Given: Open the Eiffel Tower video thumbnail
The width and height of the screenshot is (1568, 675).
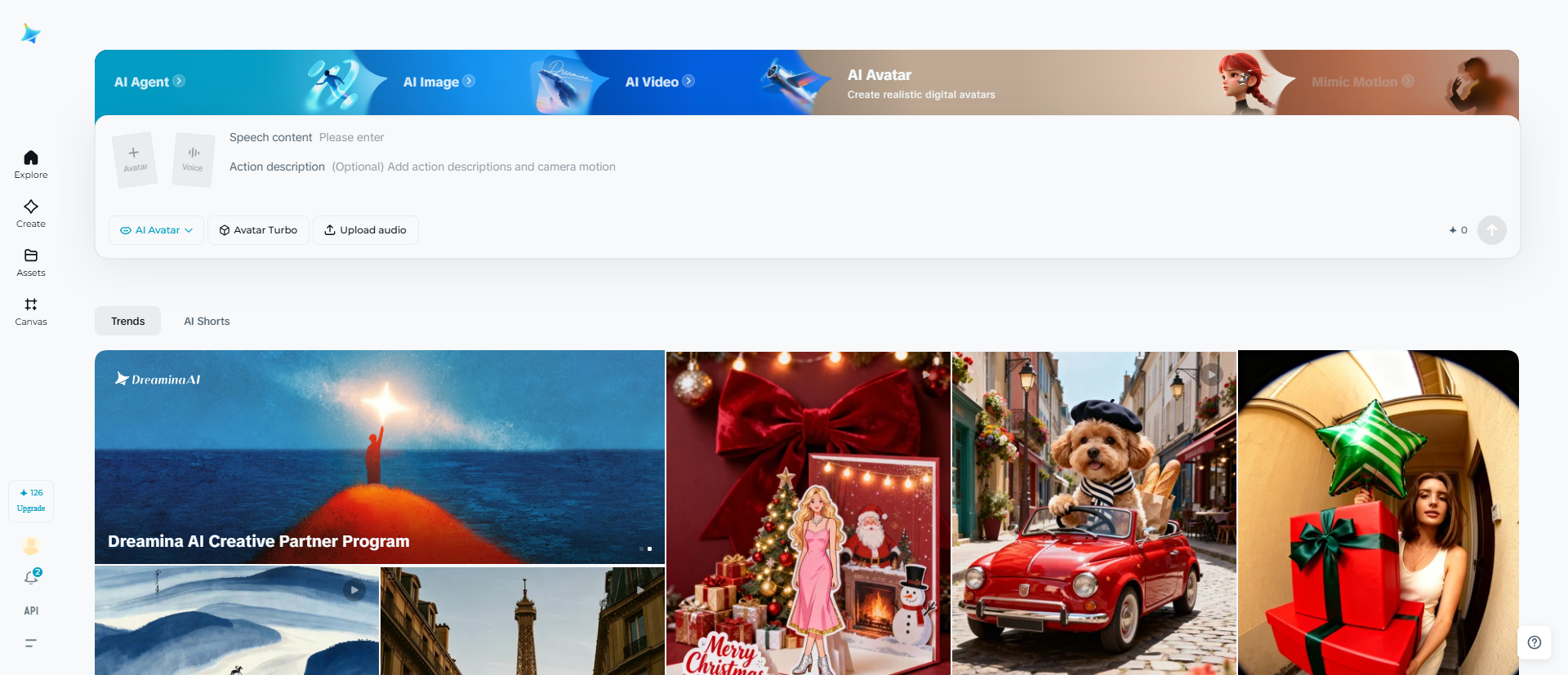Looking at the screenshot, I should (x=523, y=621).
